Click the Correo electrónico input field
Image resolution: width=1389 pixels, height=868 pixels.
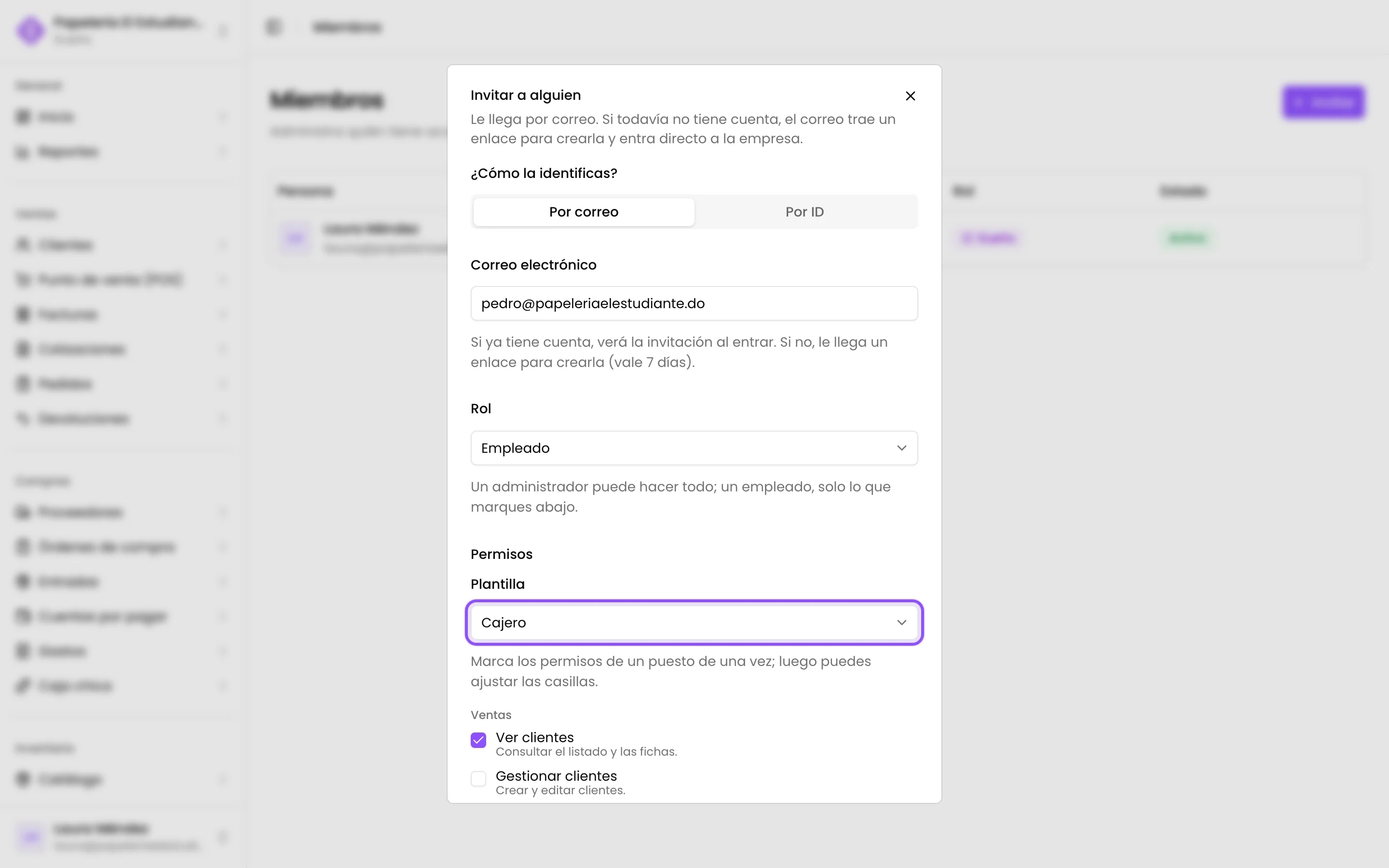(694, 303)
